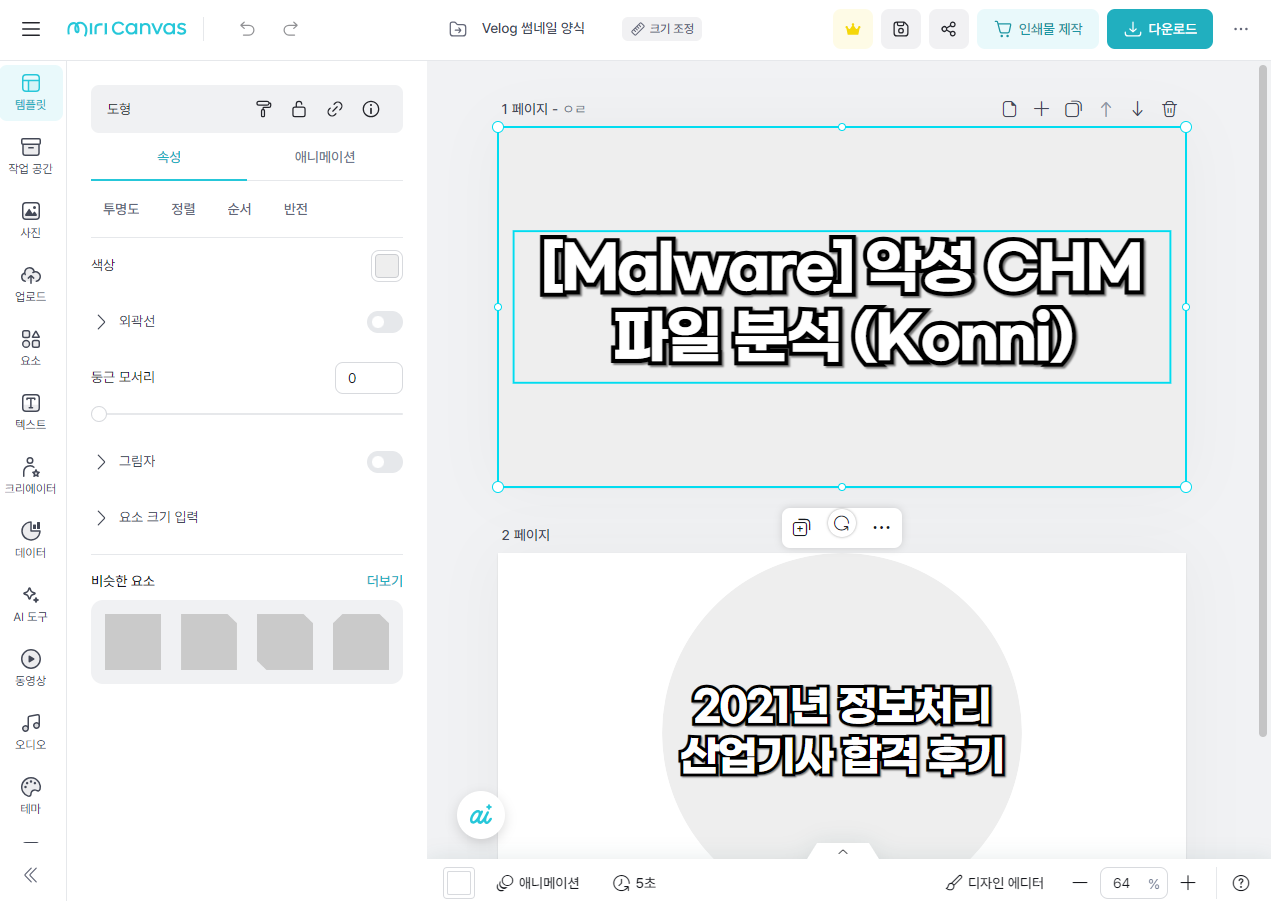This screenshot has height=901, width=1271.
Task: Enable the 외곽선 outline toggle
Action: point(384,321)
